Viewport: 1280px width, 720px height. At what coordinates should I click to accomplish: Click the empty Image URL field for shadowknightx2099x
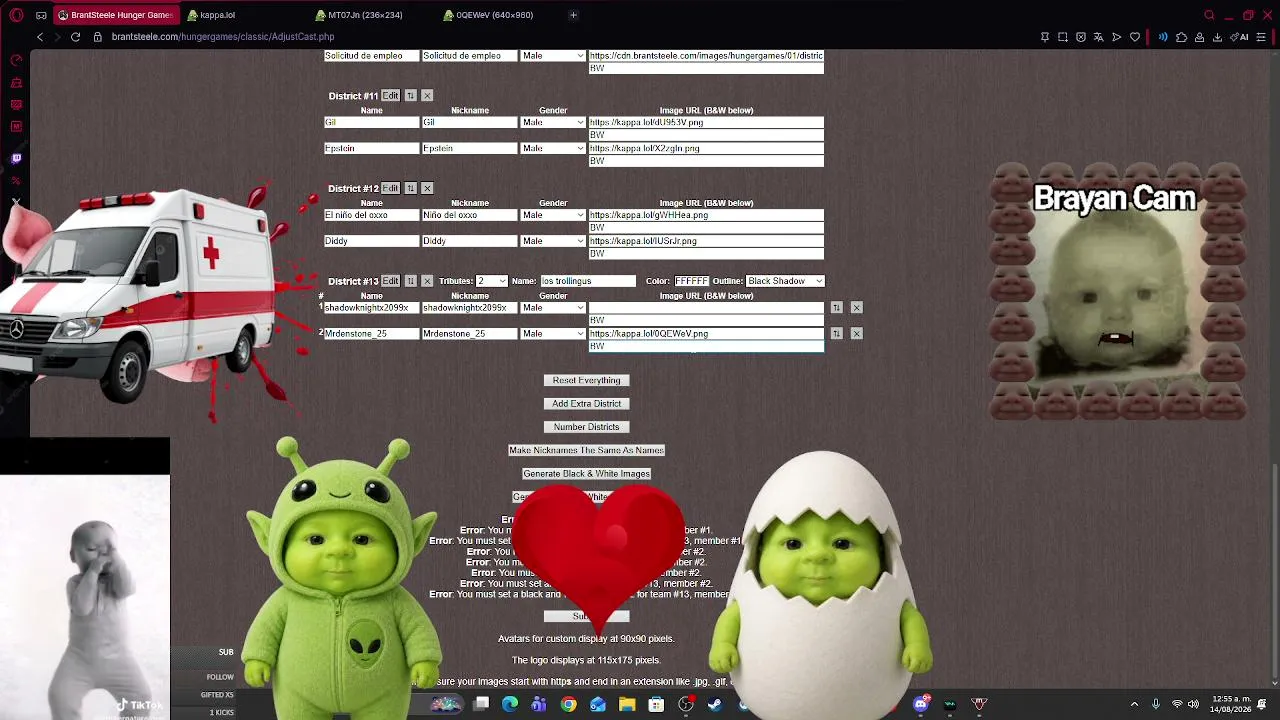click(706, 308)
